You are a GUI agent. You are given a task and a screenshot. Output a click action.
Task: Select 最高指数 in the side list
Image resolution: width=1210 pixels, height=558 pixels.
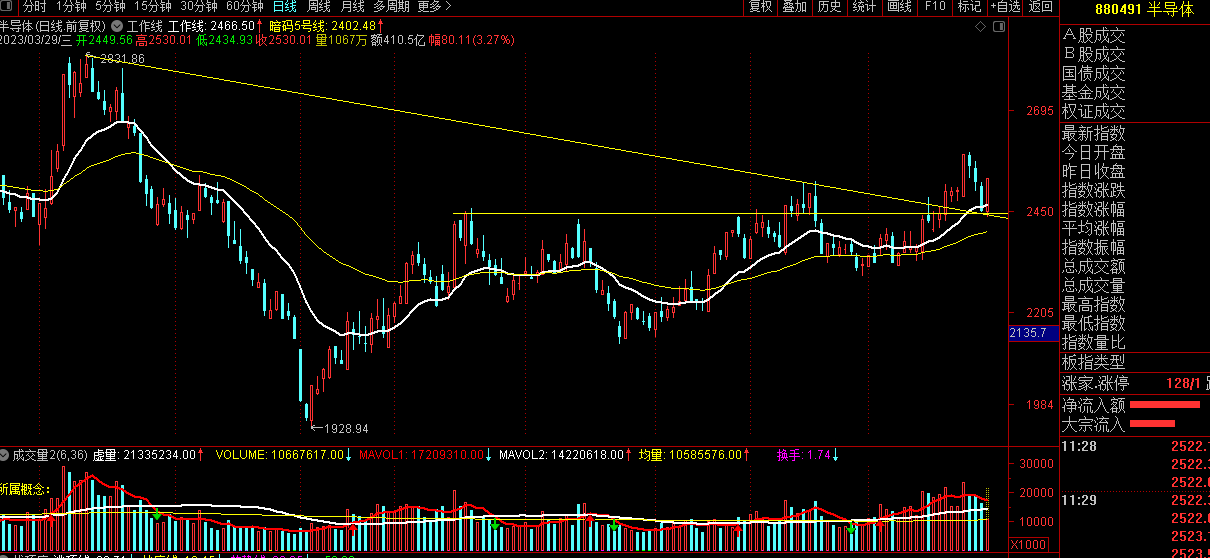(1094, 304)
